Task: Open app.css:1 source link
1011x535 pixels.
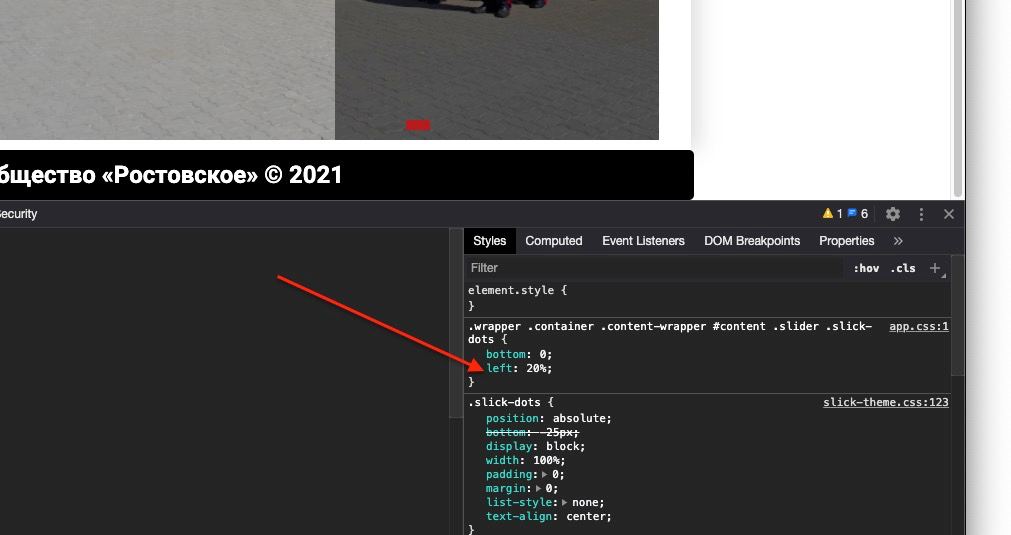Action: [x=919, y=326]
